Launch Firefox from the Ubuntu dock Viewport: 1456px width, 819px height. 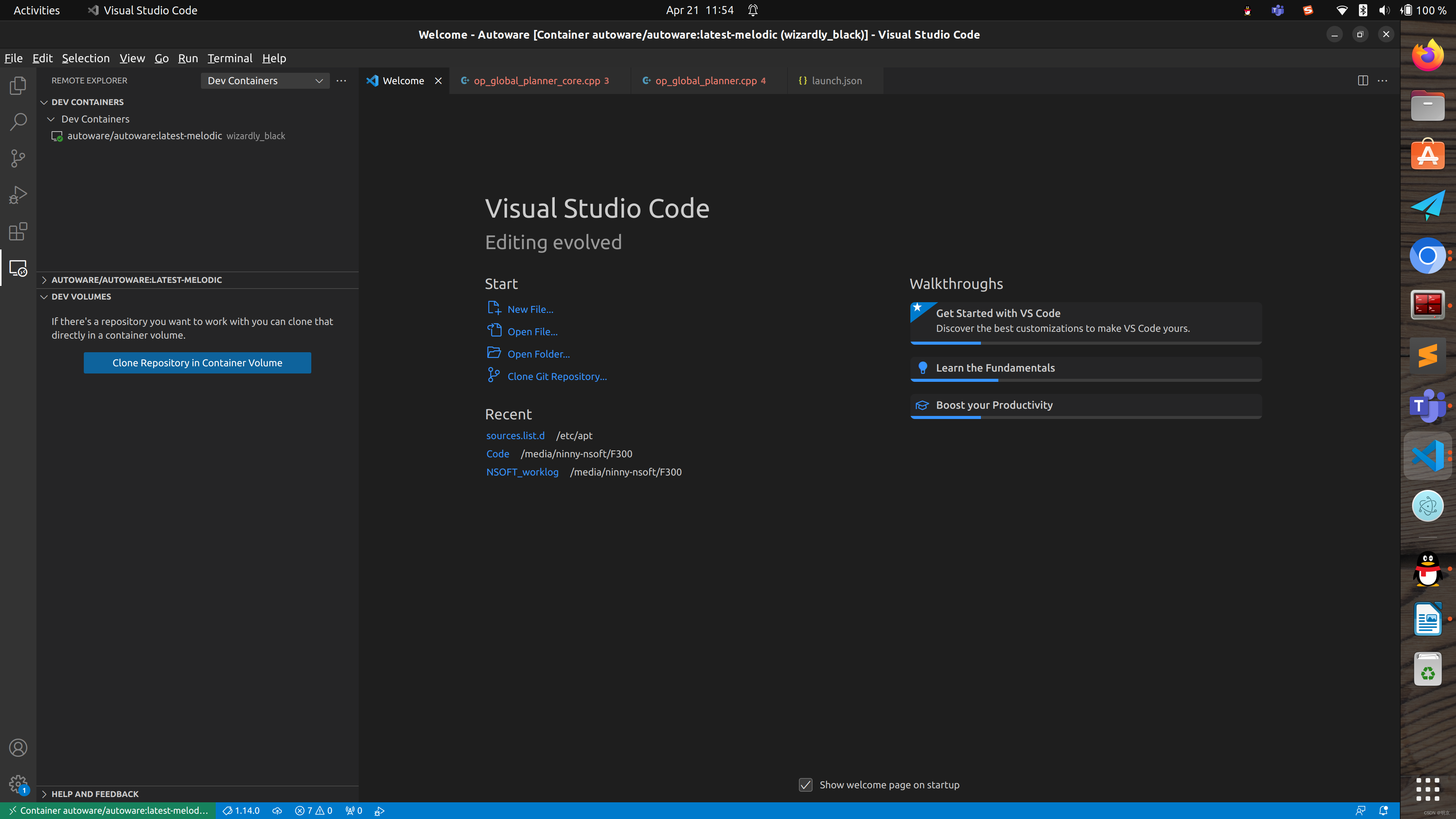[x=1428, y=55]
